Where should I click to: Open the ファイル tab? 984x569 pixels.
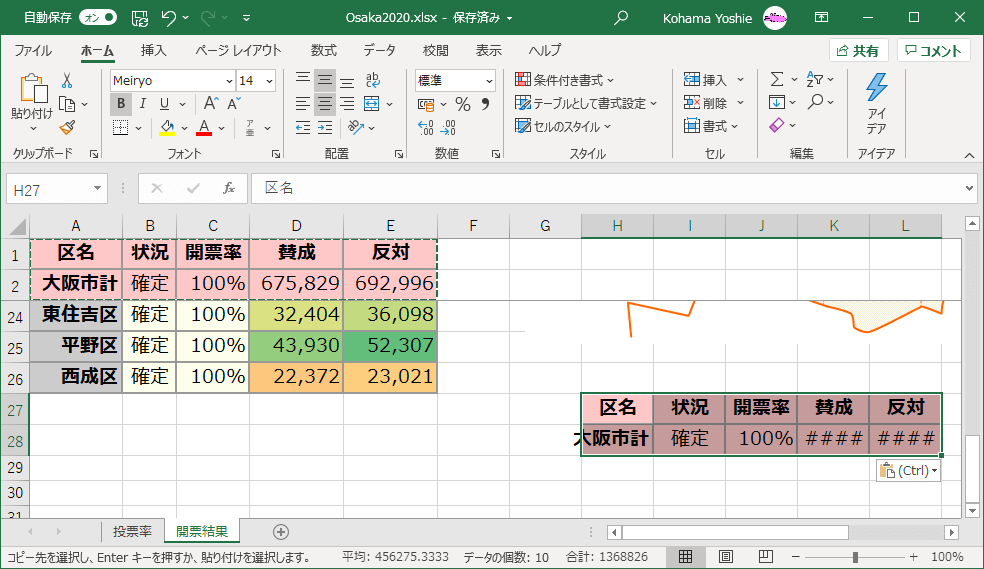(x=33, y=51)
